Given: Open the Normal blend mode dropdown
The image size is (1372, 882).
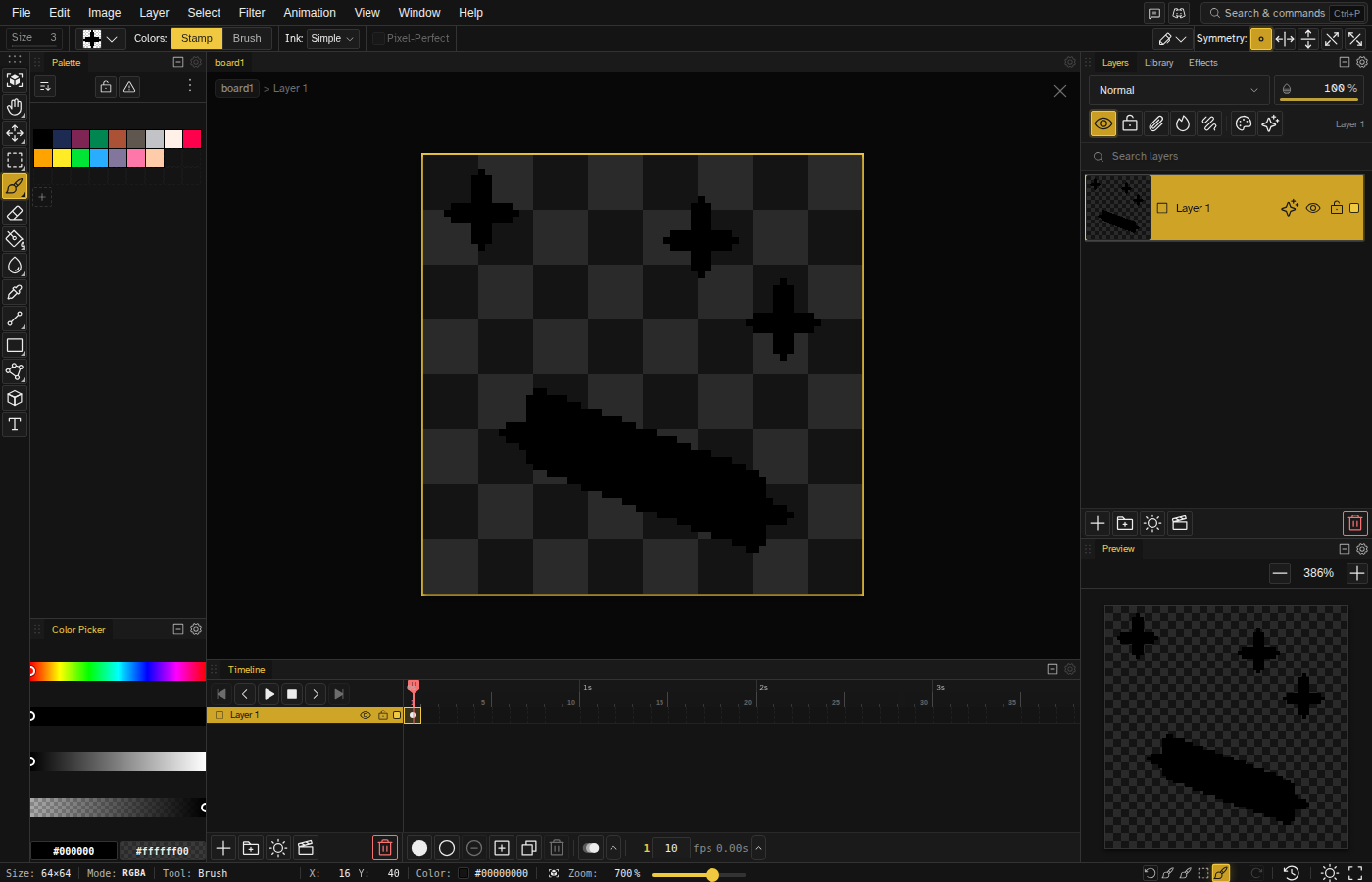Looking at the screenshot, I should (1179, 90).
